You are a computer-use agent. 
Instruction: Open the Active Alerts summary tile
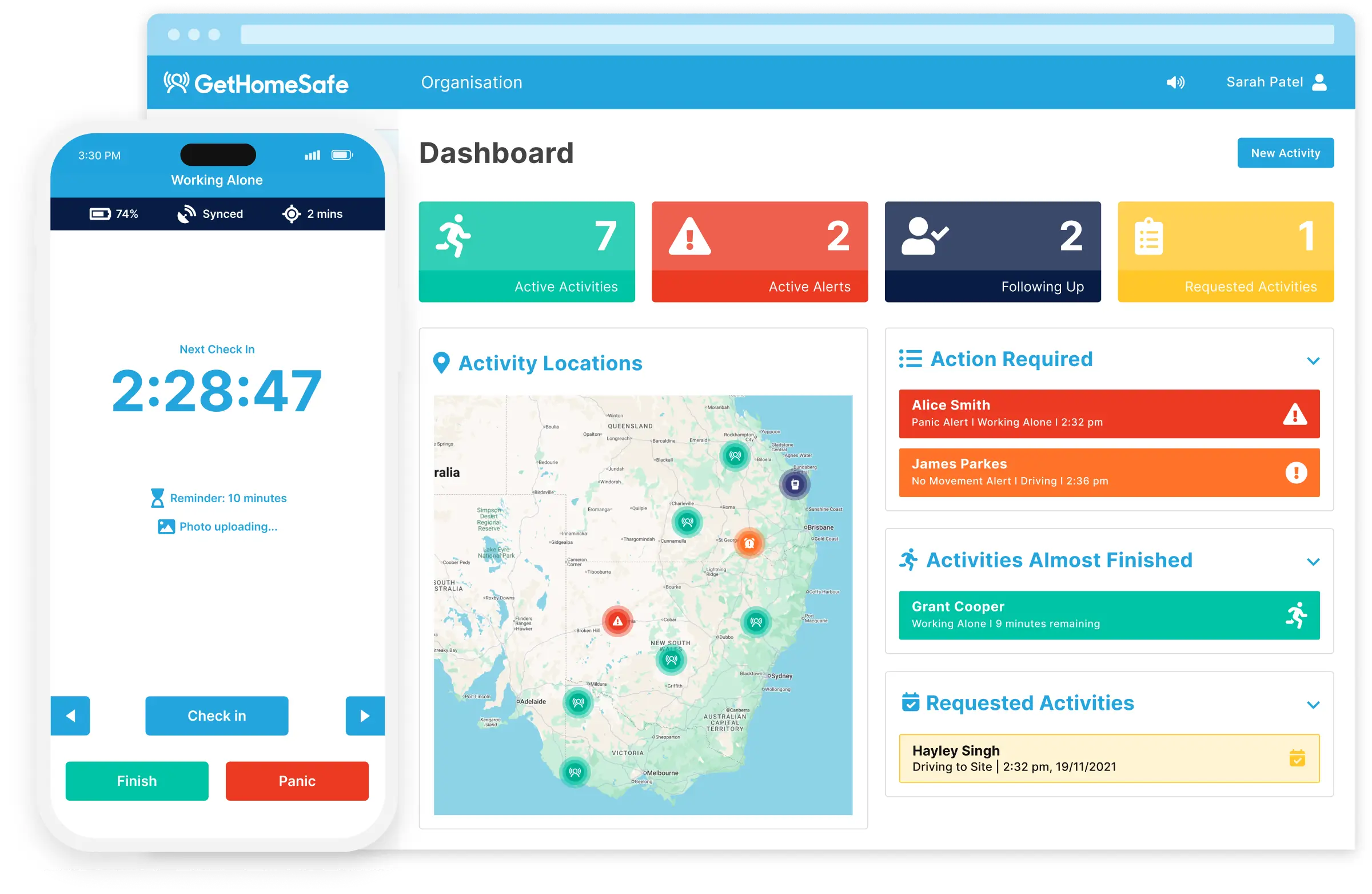point(759,252)
